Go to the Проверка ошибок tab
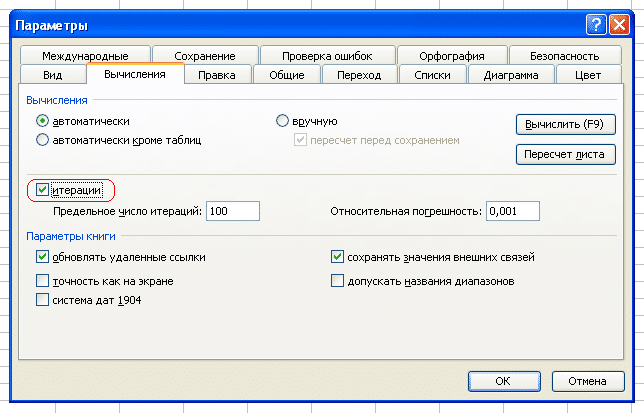This screenshot has width=644, height=413. coord(327,56)
